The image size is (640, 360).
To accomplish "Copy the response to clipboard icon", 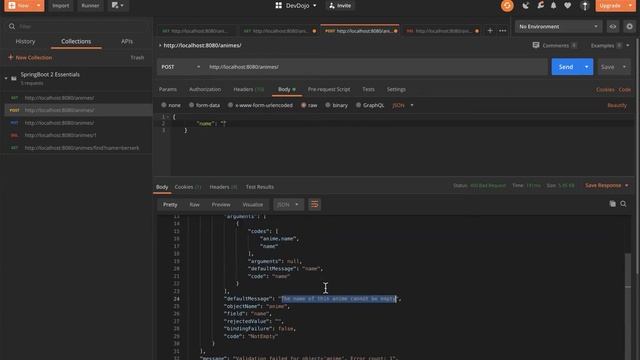I will [612, 204].
